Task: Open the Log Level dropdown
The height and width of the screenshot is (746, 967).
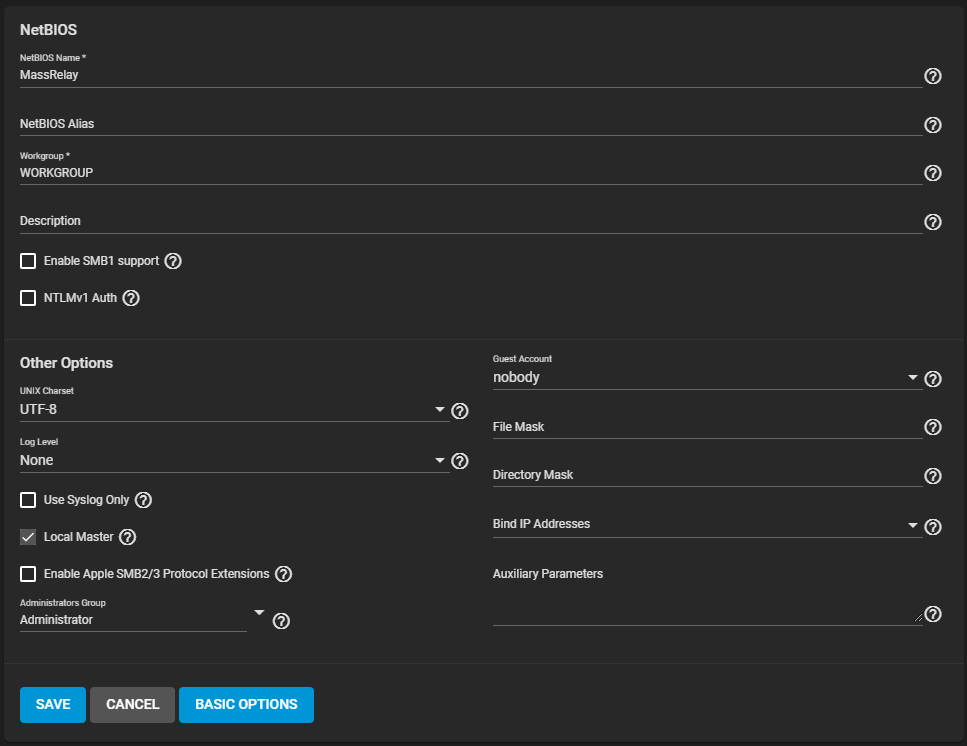Action: tap(233, 461)
